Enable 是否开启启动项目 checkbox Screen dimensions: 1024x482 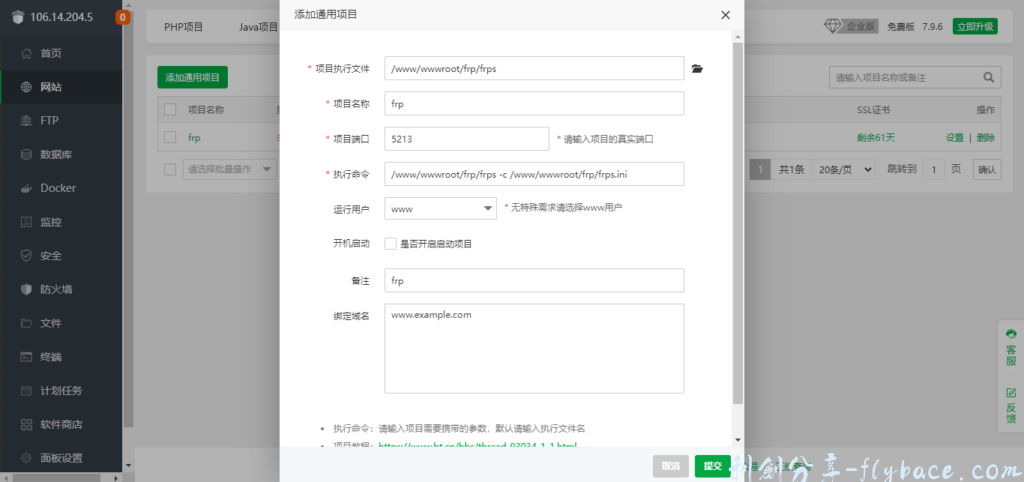point(391,244)
